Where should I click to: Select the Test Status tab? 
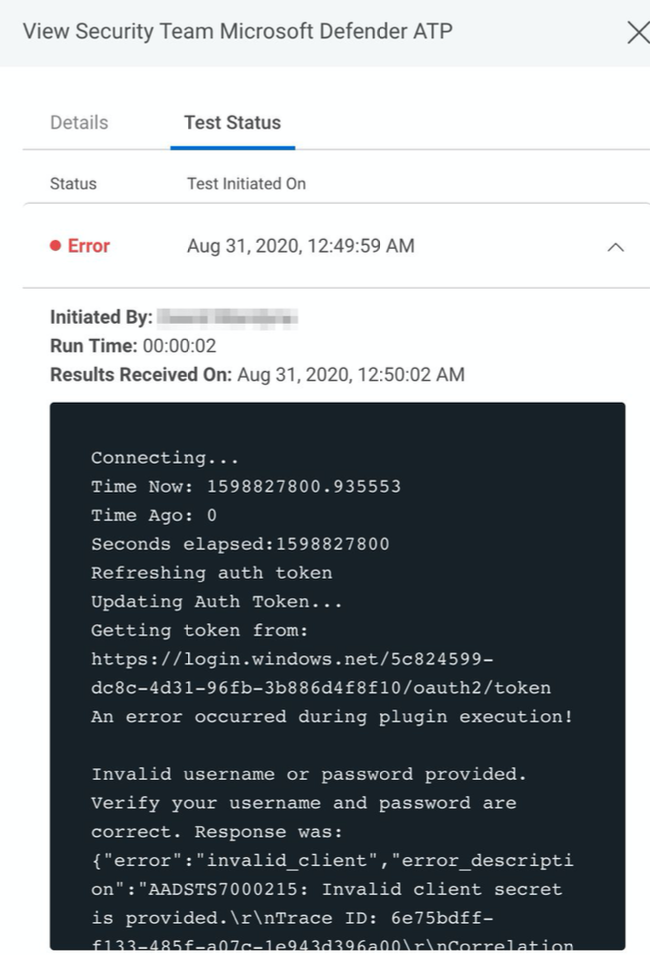tap(233, 122)
